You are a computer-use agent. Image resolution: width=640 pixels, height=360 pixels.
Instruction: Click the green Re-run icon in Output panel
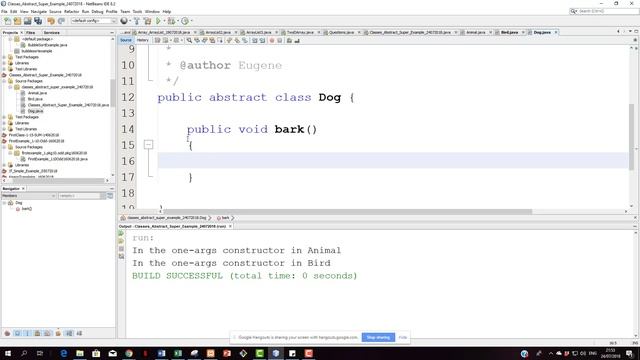click(x=121, y=233)
